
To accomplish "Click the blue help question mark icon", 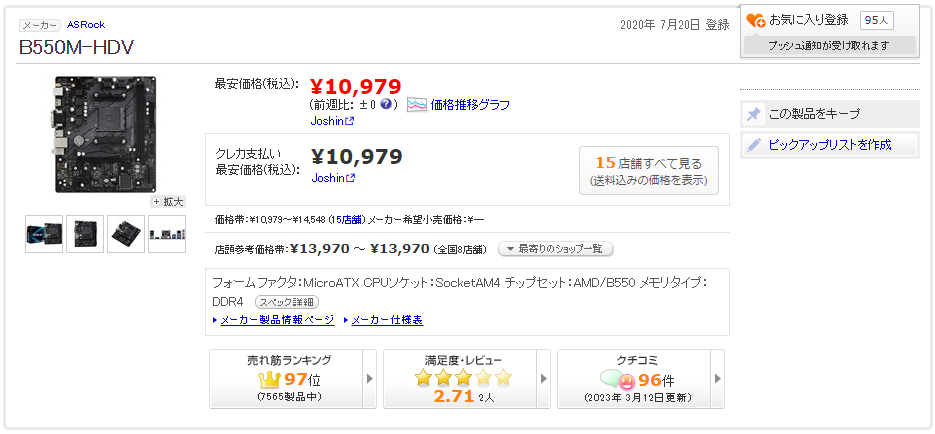I will (386, 104).
